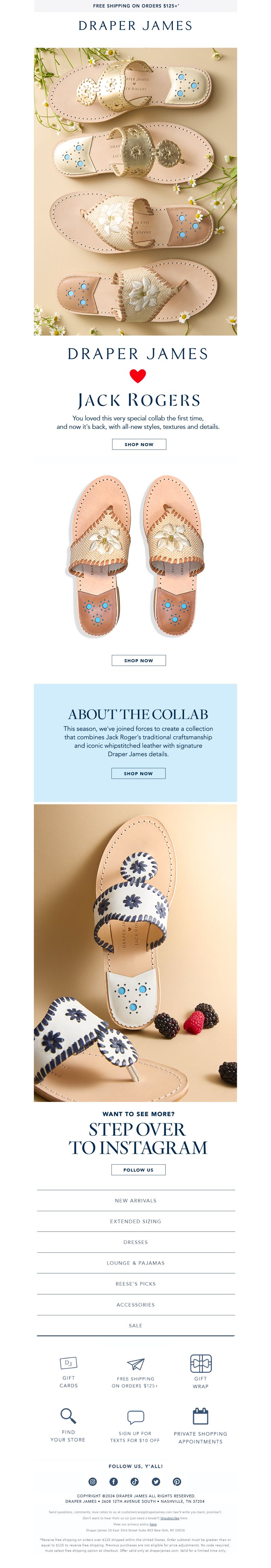
Task: Open the navy floral sandal image
Action: click(135, 953)
